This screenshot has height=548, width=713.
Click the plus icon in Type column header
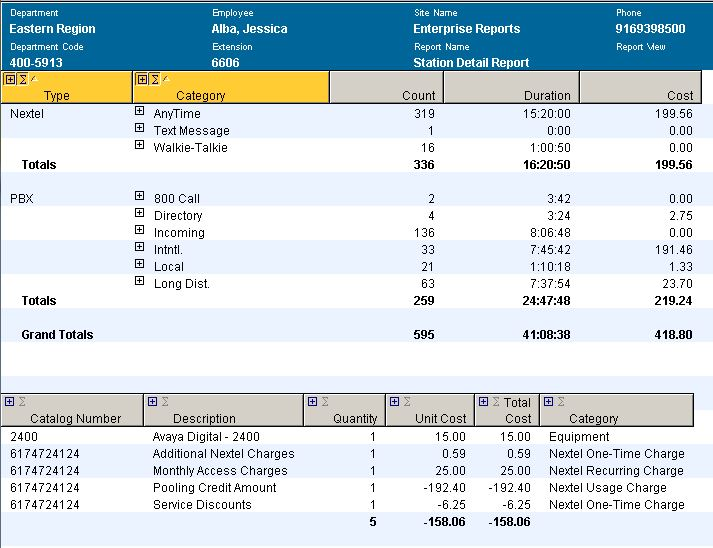pos(10,79)
